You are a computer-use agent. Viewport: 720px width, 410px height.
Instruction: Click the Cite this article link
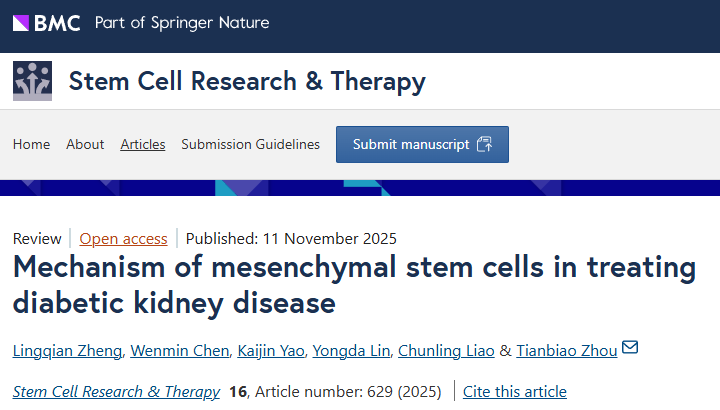[x=514, y=391]
